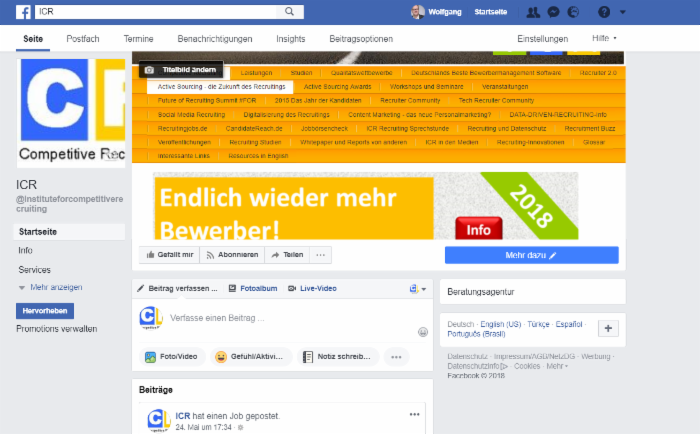Open the Messenger icon
The image size is (700, 434).
click(x=554, y=12)
